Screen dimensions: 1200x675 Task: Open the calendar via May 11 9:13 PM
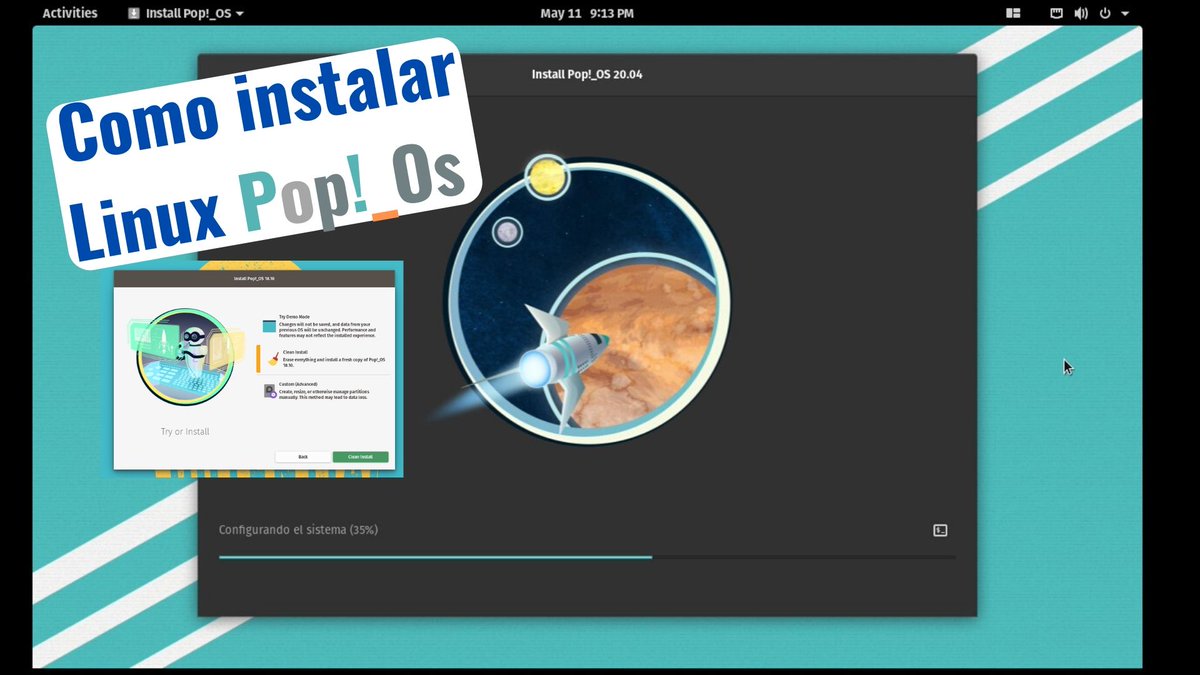tap(585, 13)
